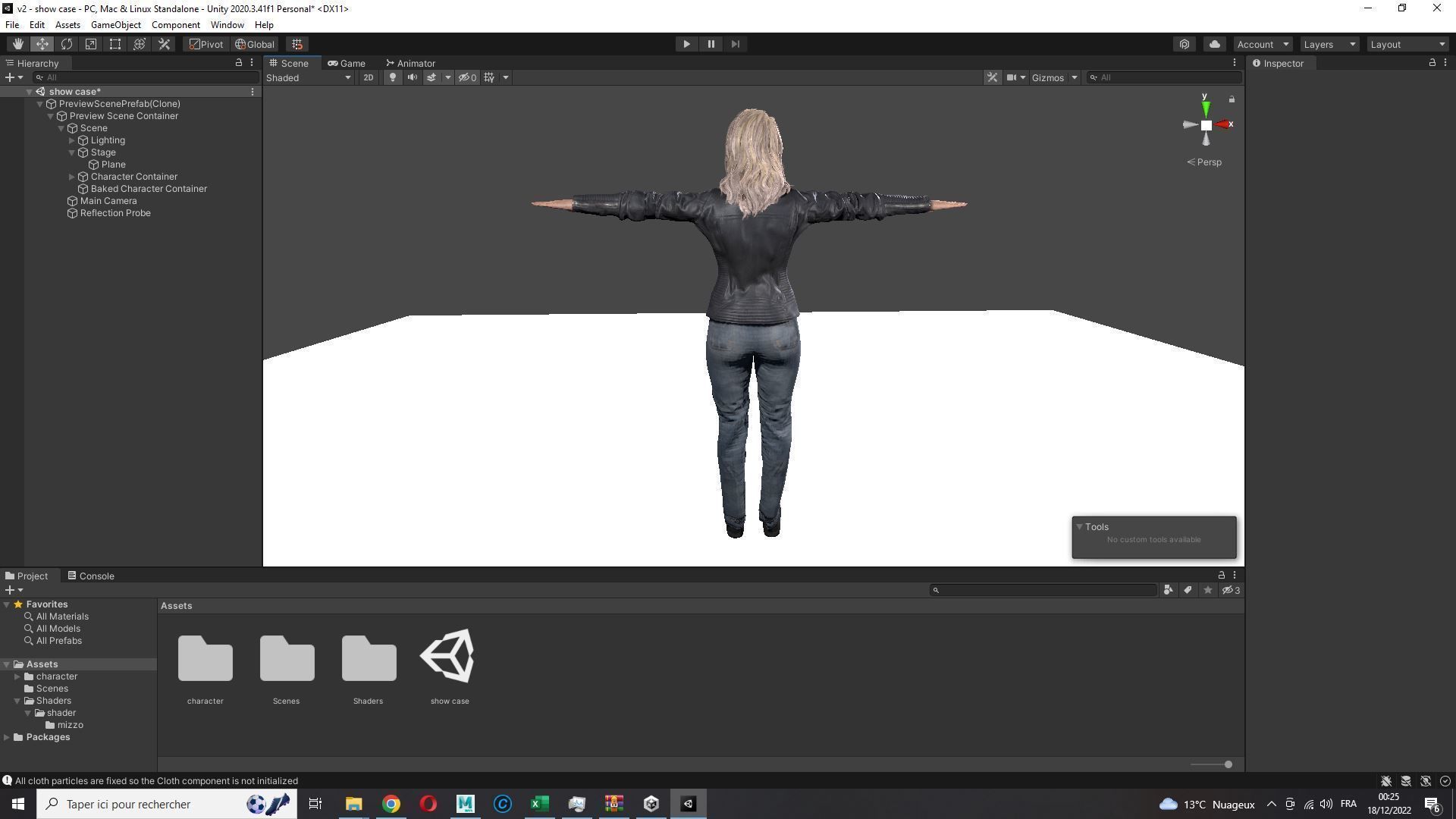Select the Rotate tool
Screen dimensions: 1456x819
(x=67, y=44)
